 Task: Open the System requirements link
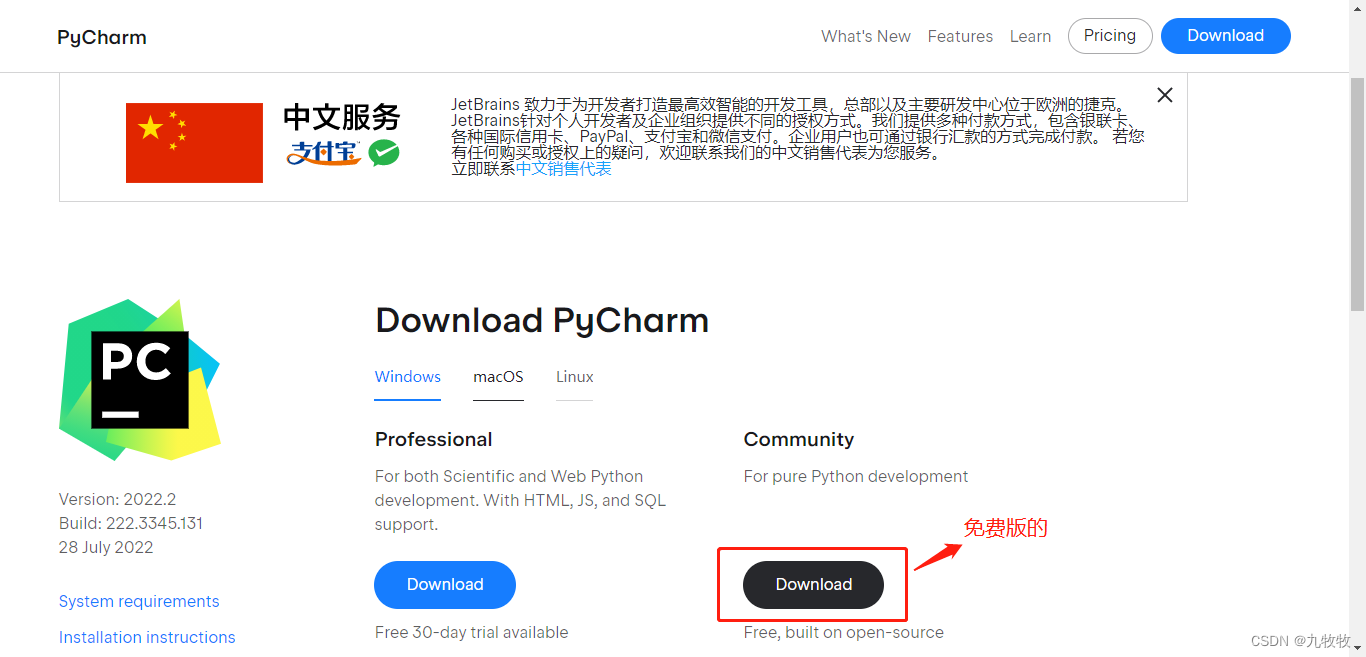(x=139, y=601)
